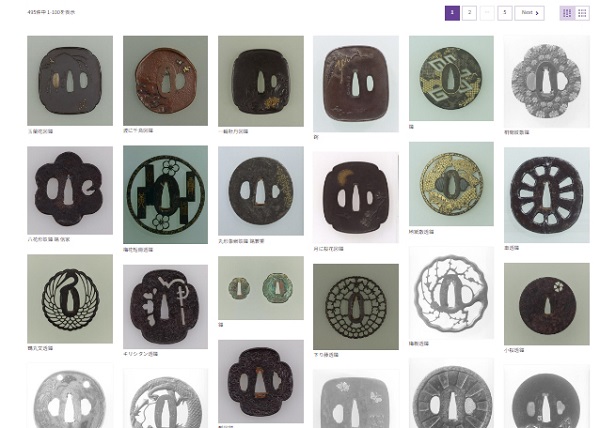Screen dimensions: 600x428
Task: Go to page 2 of results
Action: [x=470, y=13]
